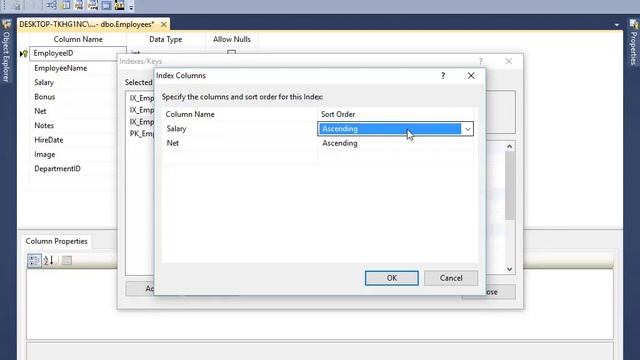Cancel the Index Columns dialog
The image size is (640, 360).
pyautogui.click(x=451, y=278)
